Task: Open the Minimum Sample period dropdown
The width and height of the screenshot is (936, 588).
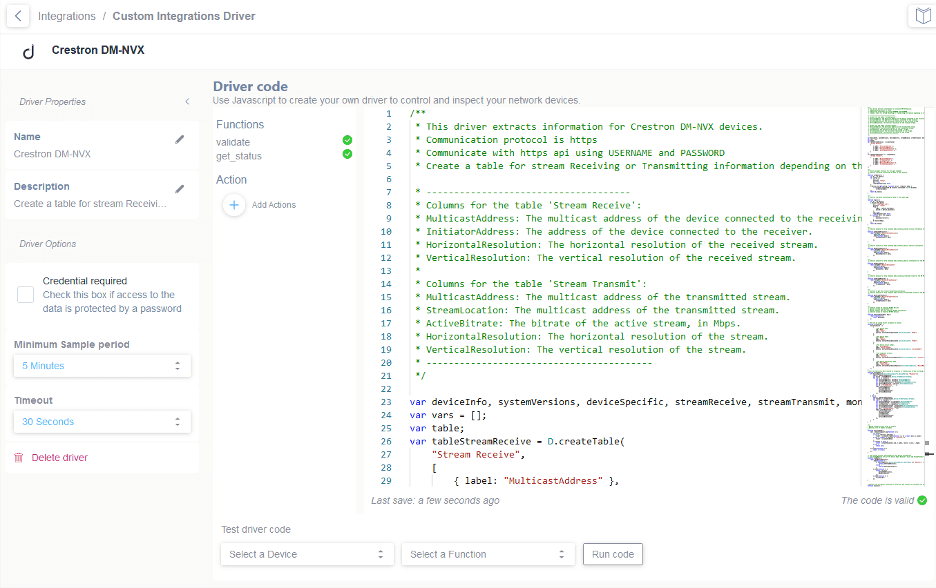Action: [102, 366]
